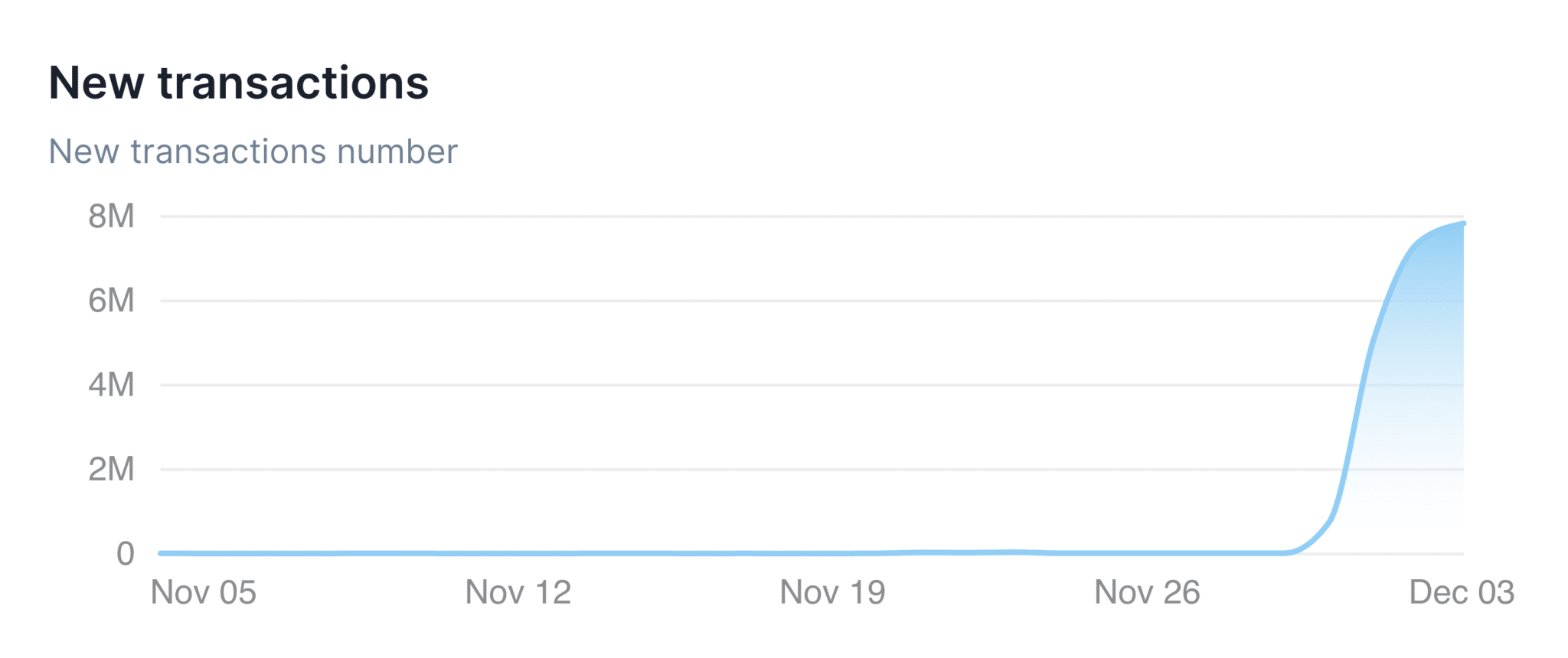Viewport: 1568px width, 658px height.
Task: Click the 2M horizontal gridline
Action: [766, 469]
